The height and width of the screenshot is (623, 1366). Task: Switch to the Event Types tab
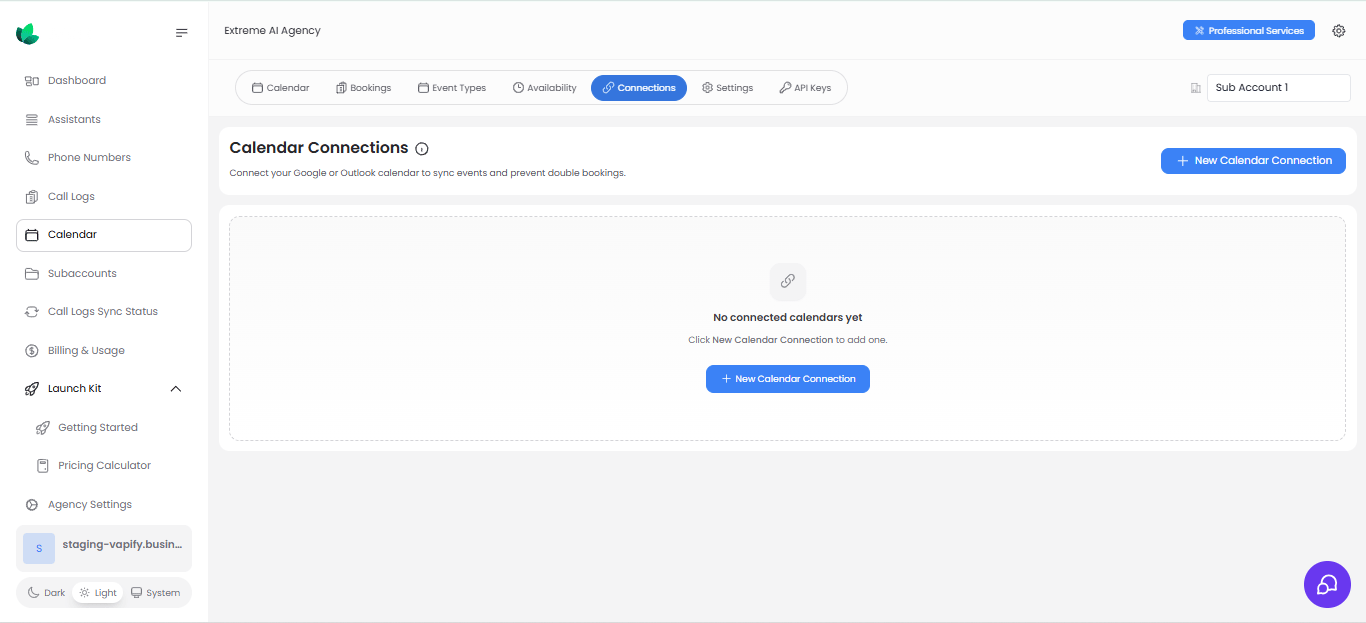point(452,88)
